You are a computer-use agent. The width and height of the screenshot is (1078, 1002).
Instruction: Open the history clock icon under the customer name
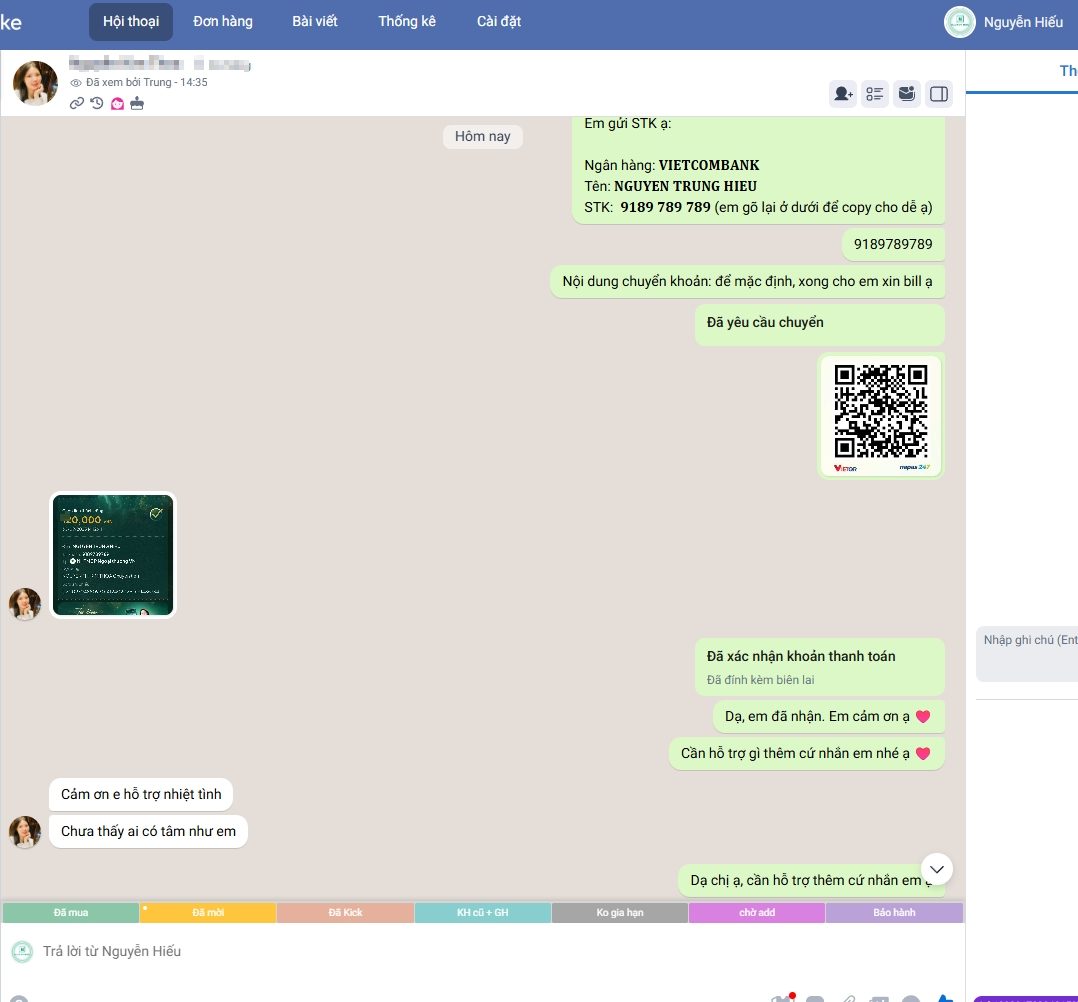pos(97,103)
